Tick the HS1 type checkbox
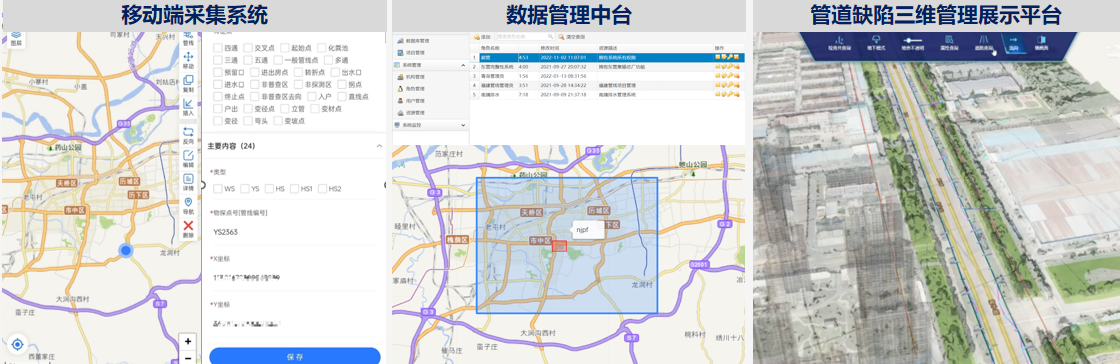This screenshot has width=1120, height=364. [x=294, y=188]
